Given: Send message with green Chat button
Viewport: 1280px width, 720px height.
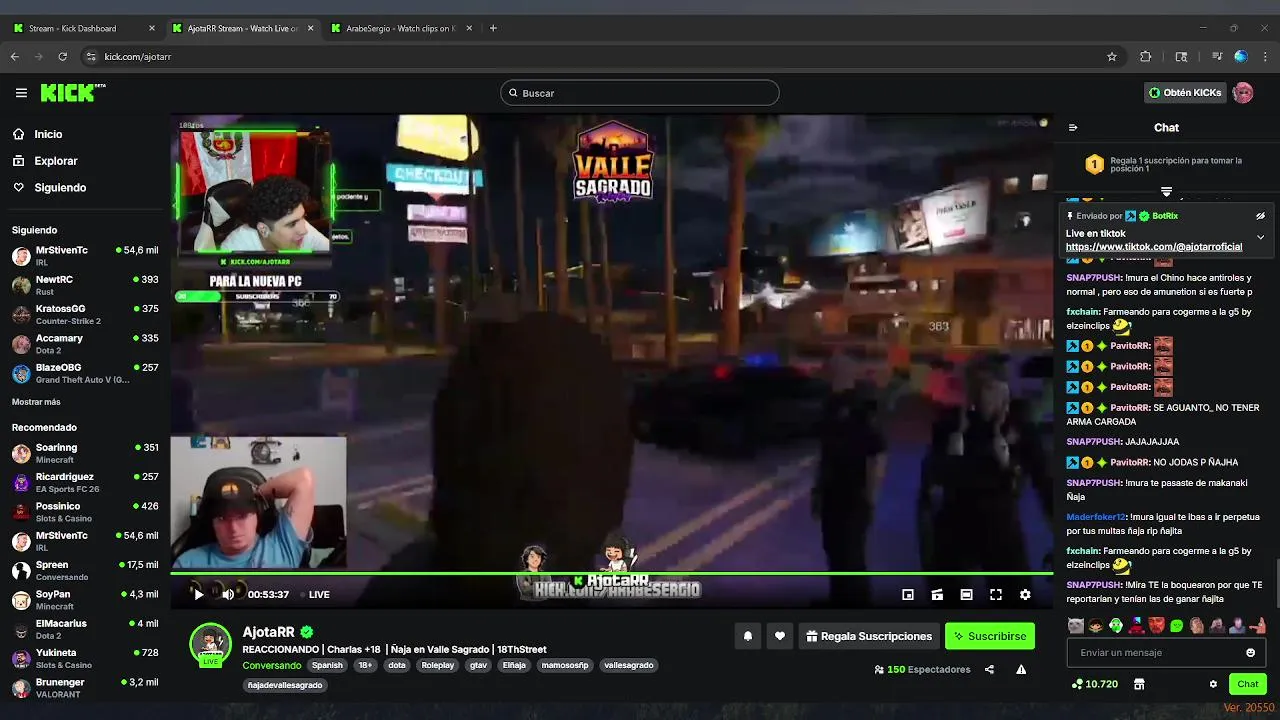Looking at the screenshot, I should 1248,684.
